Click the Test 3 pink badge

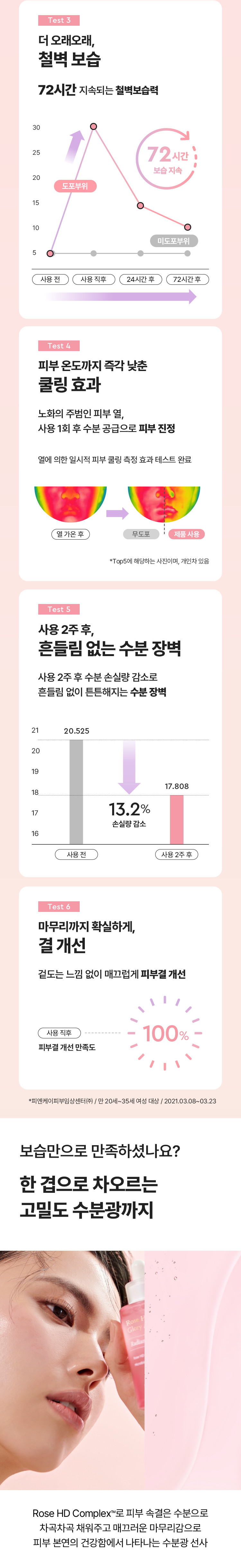(x=59, y=20)
